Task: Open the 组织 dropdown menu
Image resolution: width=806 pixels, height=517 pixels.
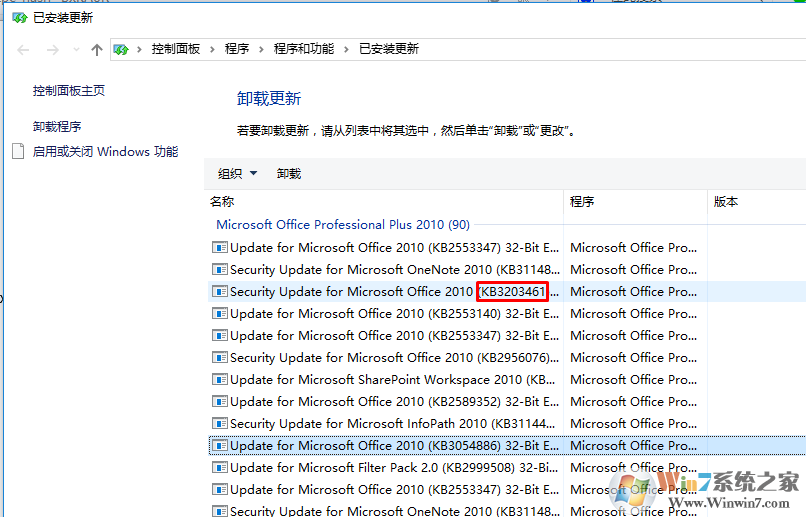Action: pos(237,174)
